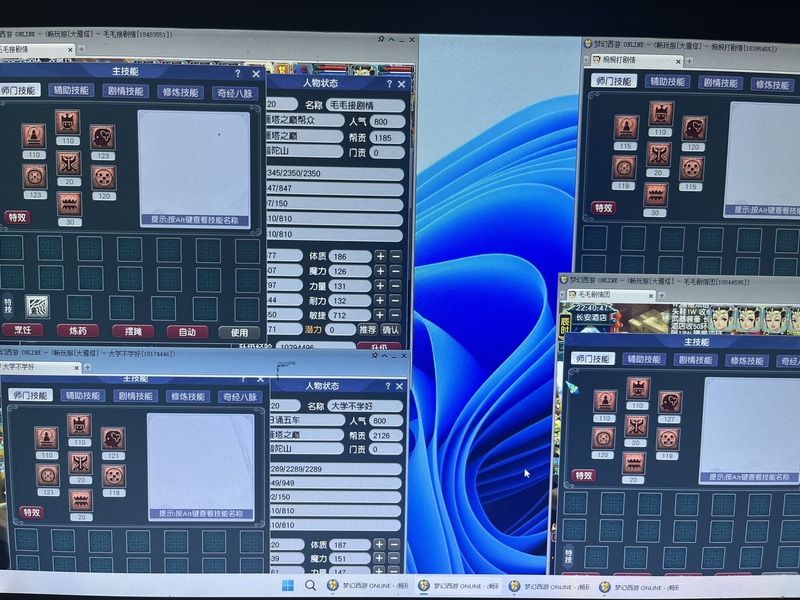This screenshot has height=600, width=800.
Task: Add new tab in 打剧情 window
Action: pos(689,61)
